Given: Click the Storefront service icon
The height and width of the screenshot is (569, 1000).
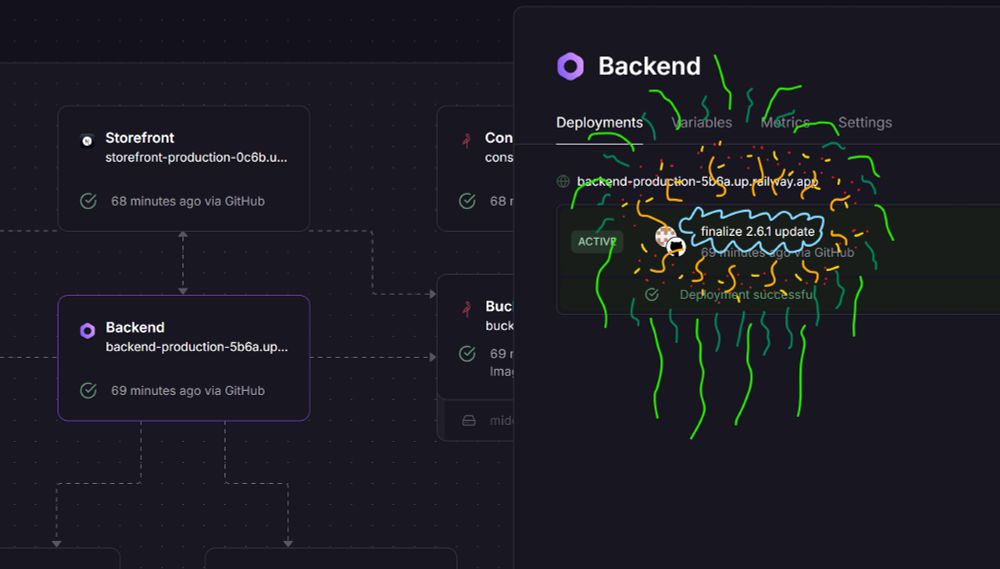Looking at the screenshot, I should click(x=87, y=140).
